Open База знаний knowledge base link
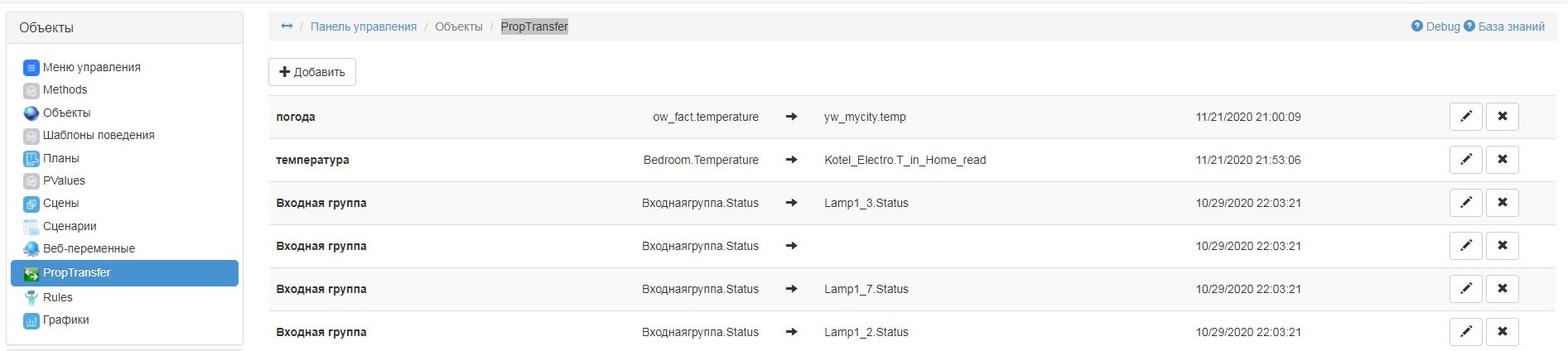 pyautogui.click(x=1510, y=26)
